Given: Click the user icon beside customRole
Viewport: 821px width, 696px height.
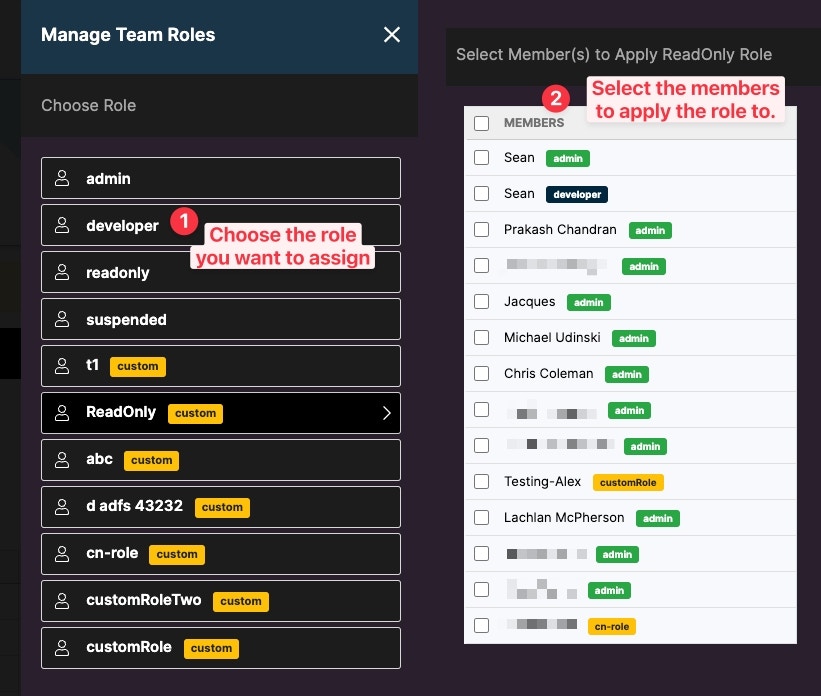Looking at the screenshot, I should tap(62, 648).
